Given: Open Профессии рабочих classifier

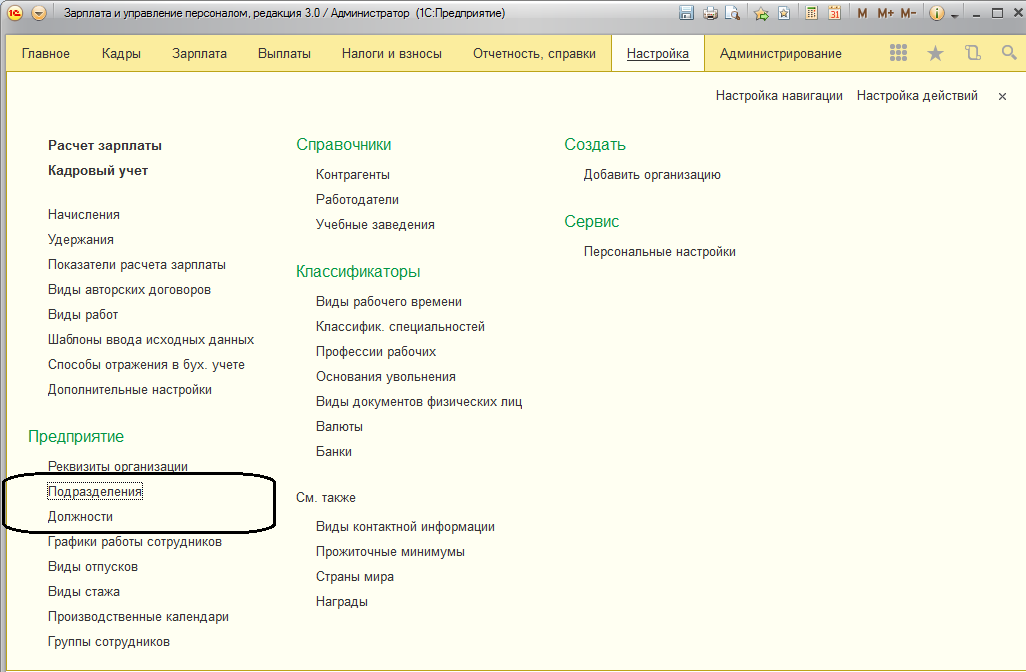Looking at the screenshot, I should [376, 351].
